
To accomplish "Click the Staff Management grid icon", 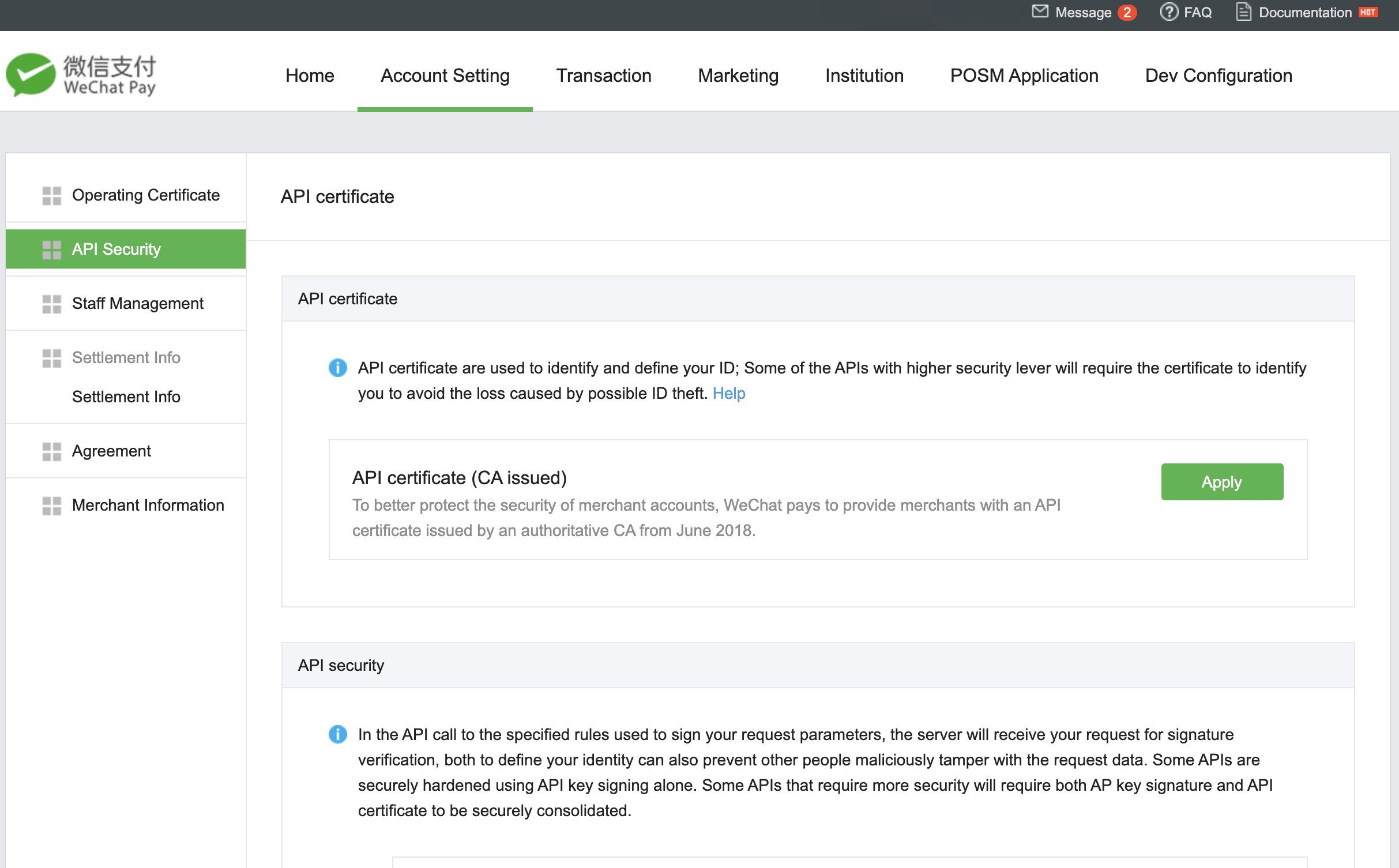I will click(x=51, y=304).
